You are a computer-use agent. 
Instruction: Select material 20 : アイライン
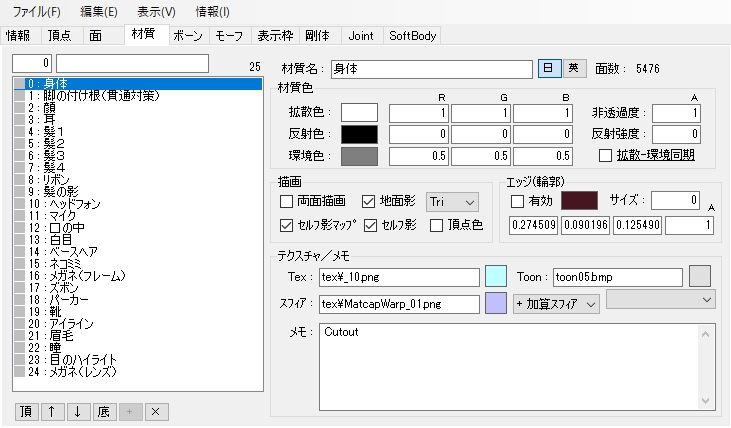pos(138,324)
